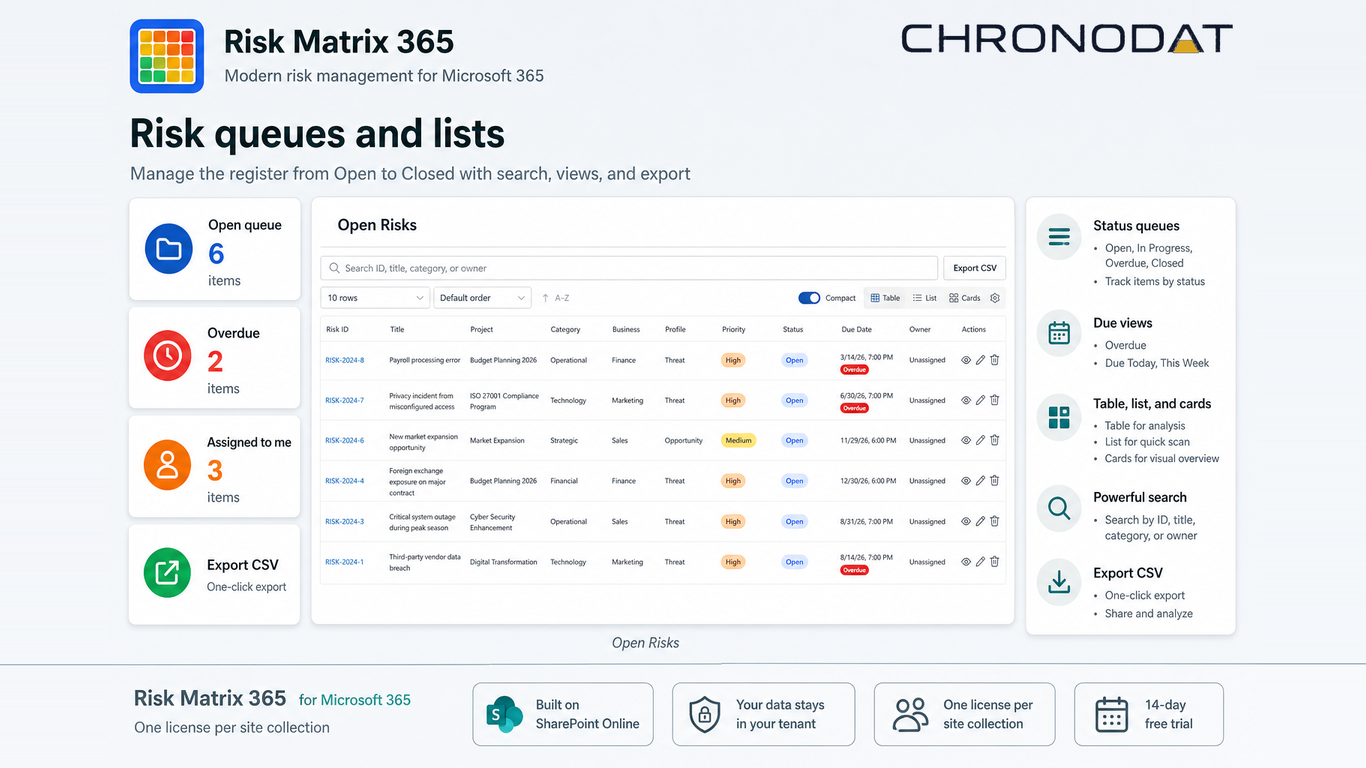View RISK-2024-6 via its eye icon
Viewport: 1366px width, 768px height.
click(x=966, y=440)
